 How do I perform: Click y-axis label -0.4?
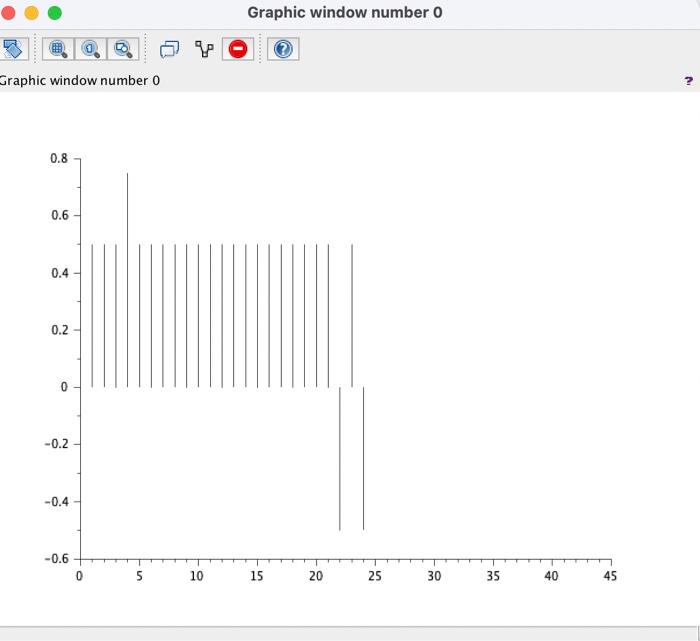pos(56,501)
